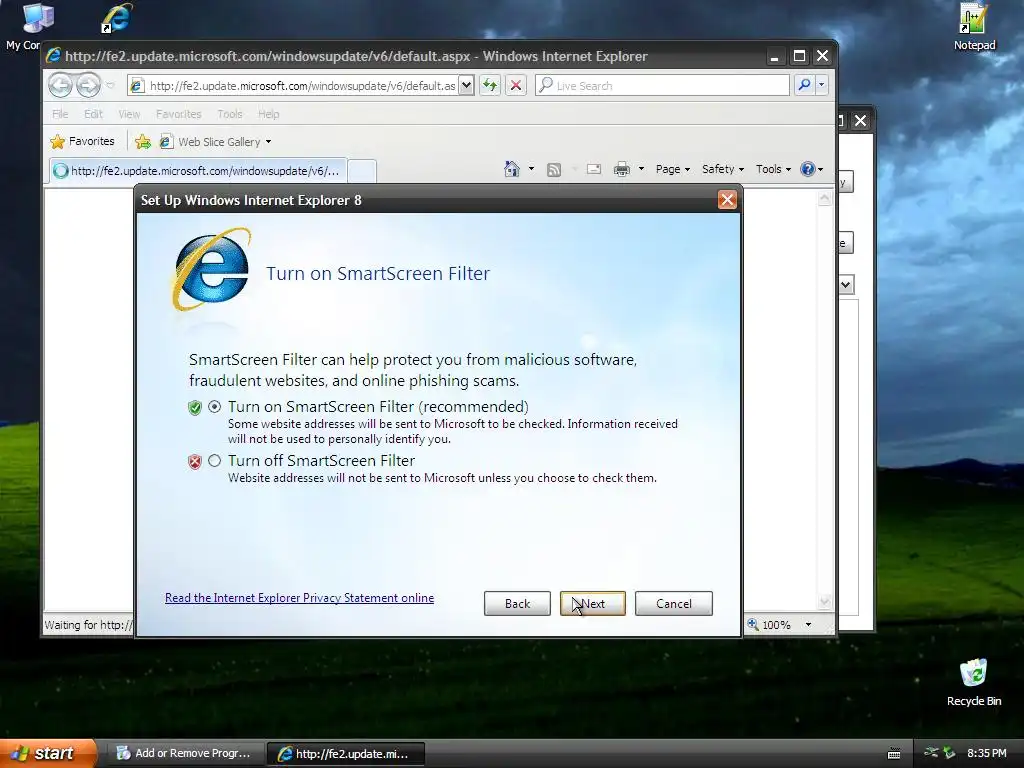Viewport: 1024px width, 768px height.
Task: Click the network connection tray icon
Action: pos(931,753)
